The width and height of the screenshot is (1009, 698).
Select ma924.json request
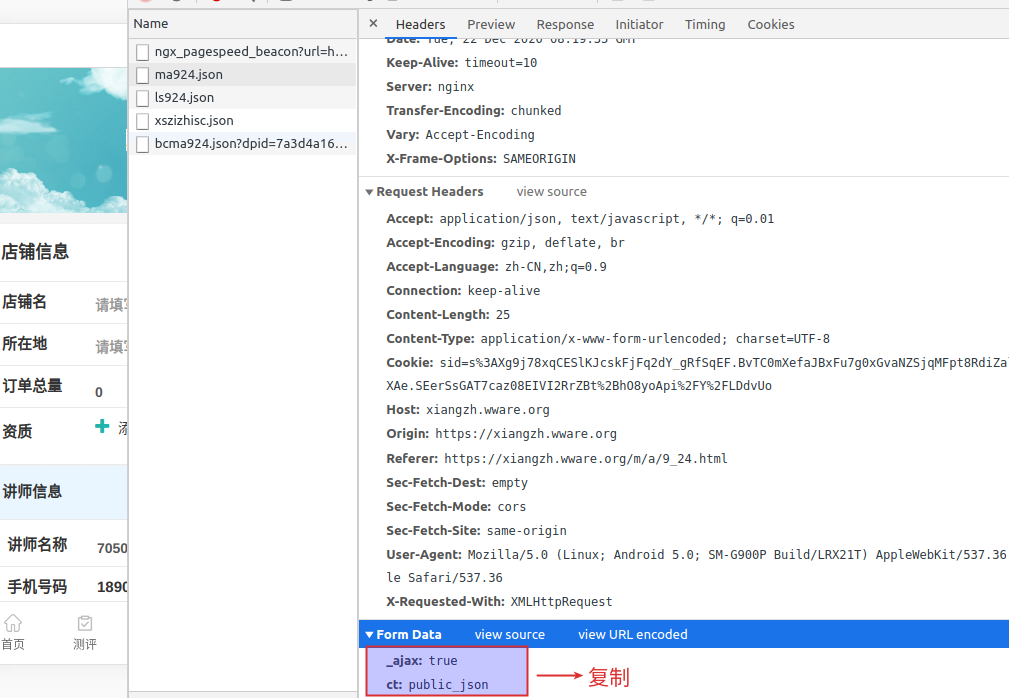tap(189, 74)
